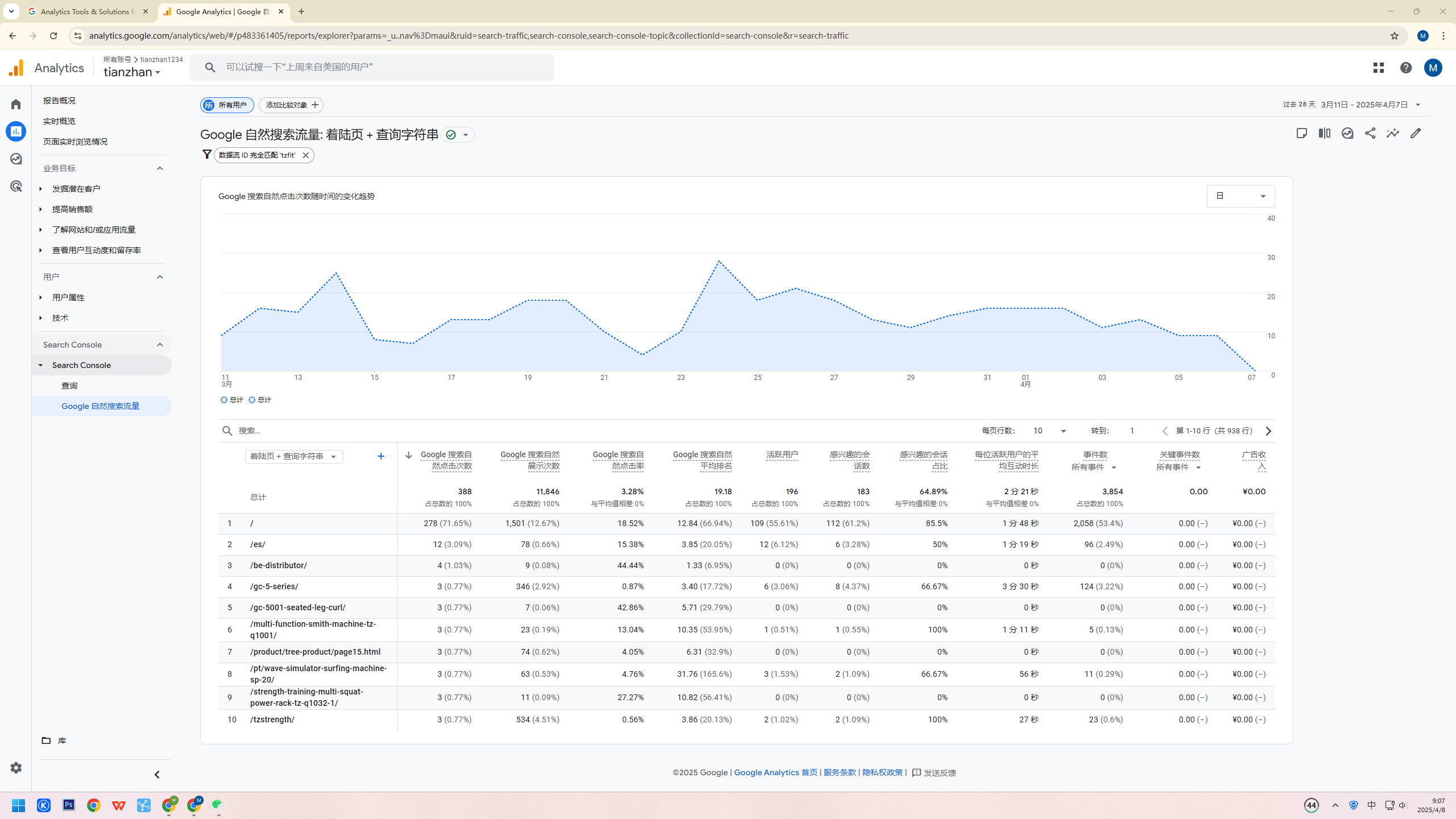Click the add annotation note icon

tap(1302, 133)
